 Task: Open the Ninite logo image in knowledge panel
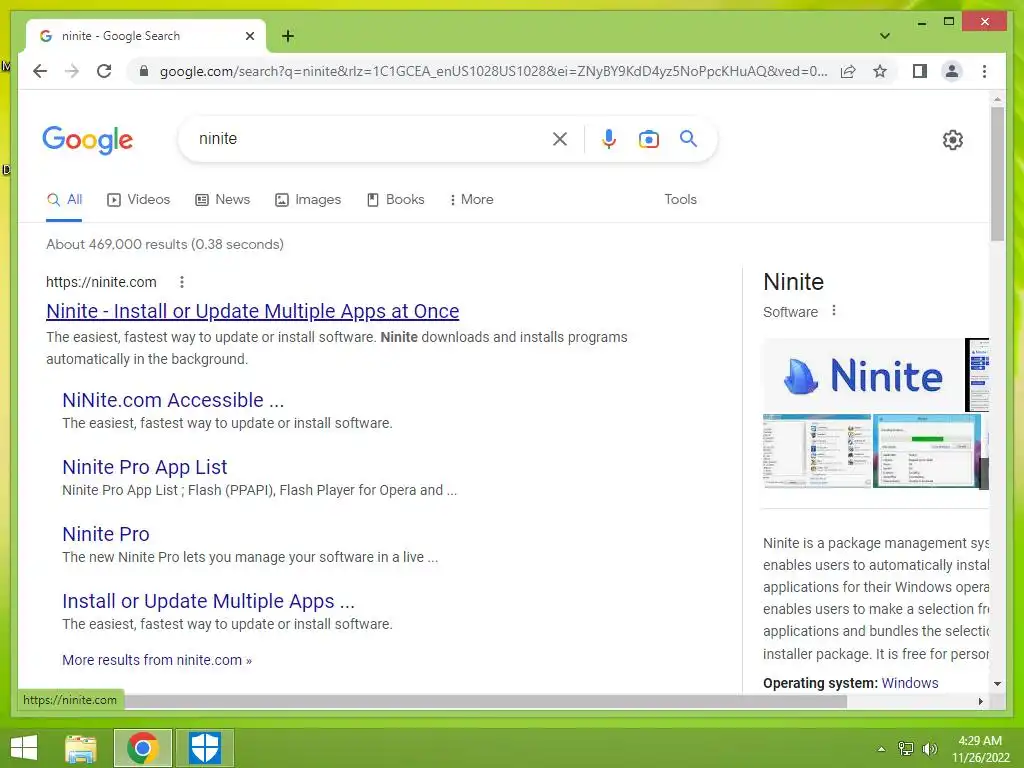coord(862,376)
